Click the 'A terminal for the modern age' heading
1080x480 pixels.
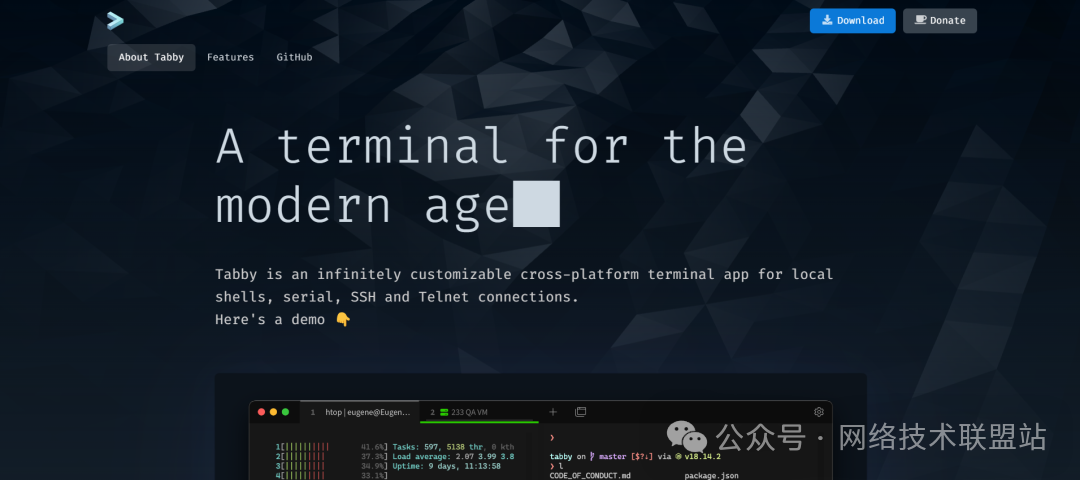coord(481,176)
